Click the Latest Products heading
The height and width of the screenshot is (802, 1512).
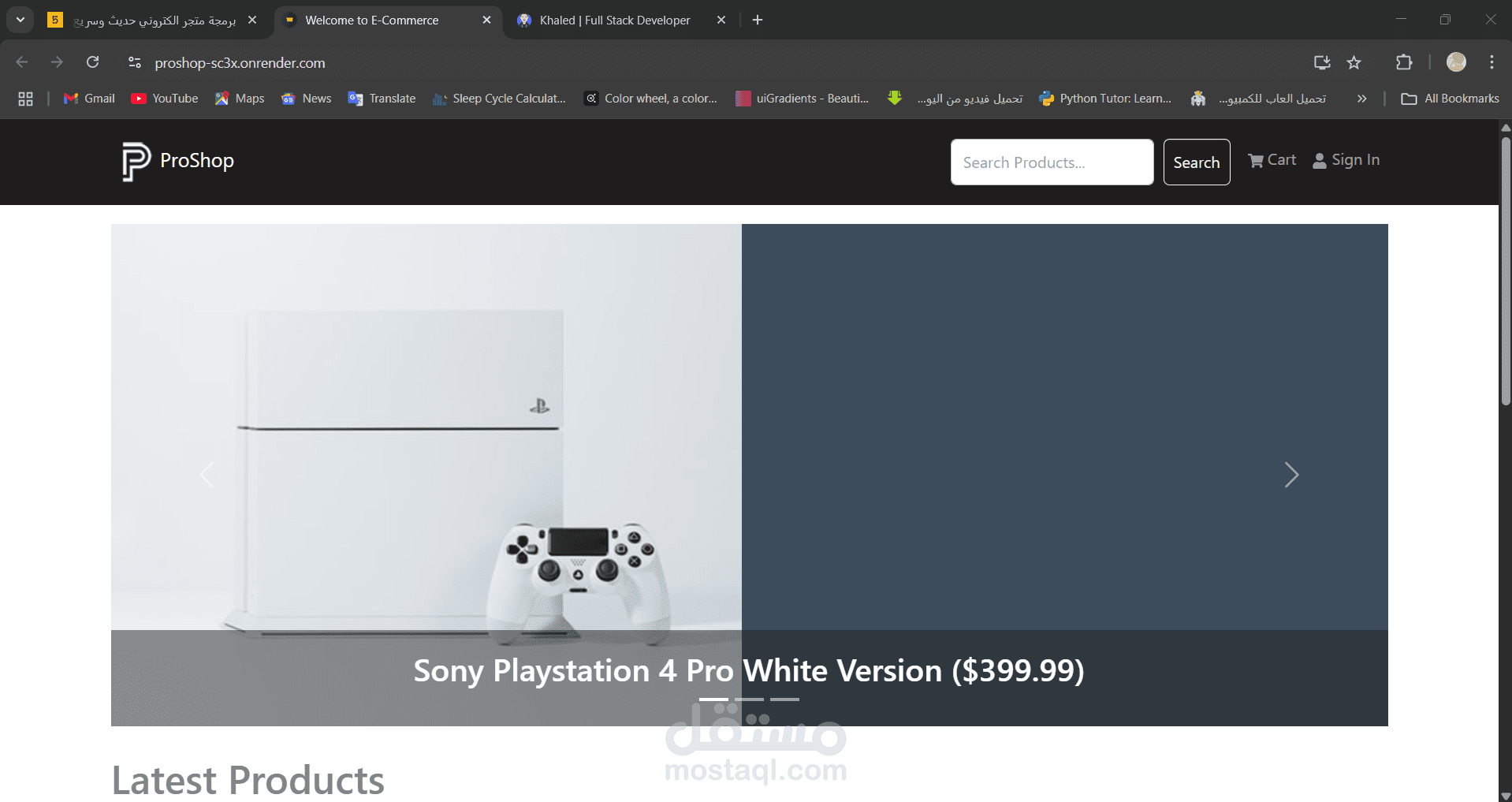(248, 780)
